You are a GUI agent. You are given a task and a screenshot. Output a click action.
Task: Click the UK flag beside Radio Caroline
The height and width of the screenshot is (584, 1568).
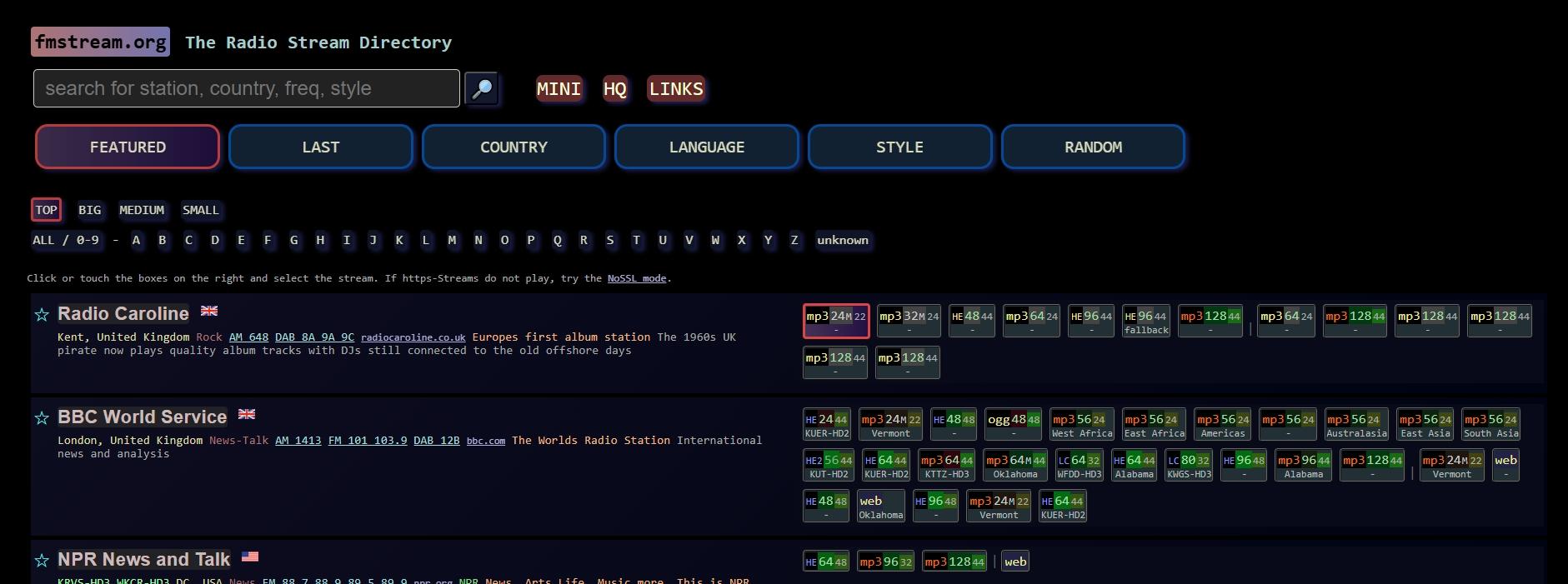point(209,311)
